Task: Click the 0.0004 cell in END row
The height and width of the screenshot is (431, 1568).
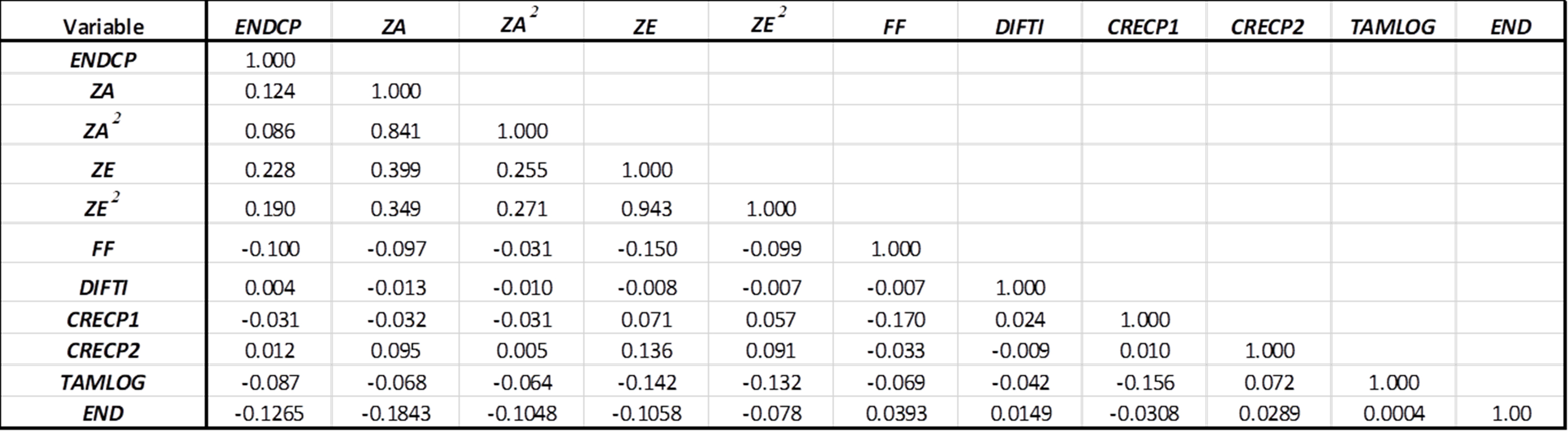Action: [x=1394, y=413]
